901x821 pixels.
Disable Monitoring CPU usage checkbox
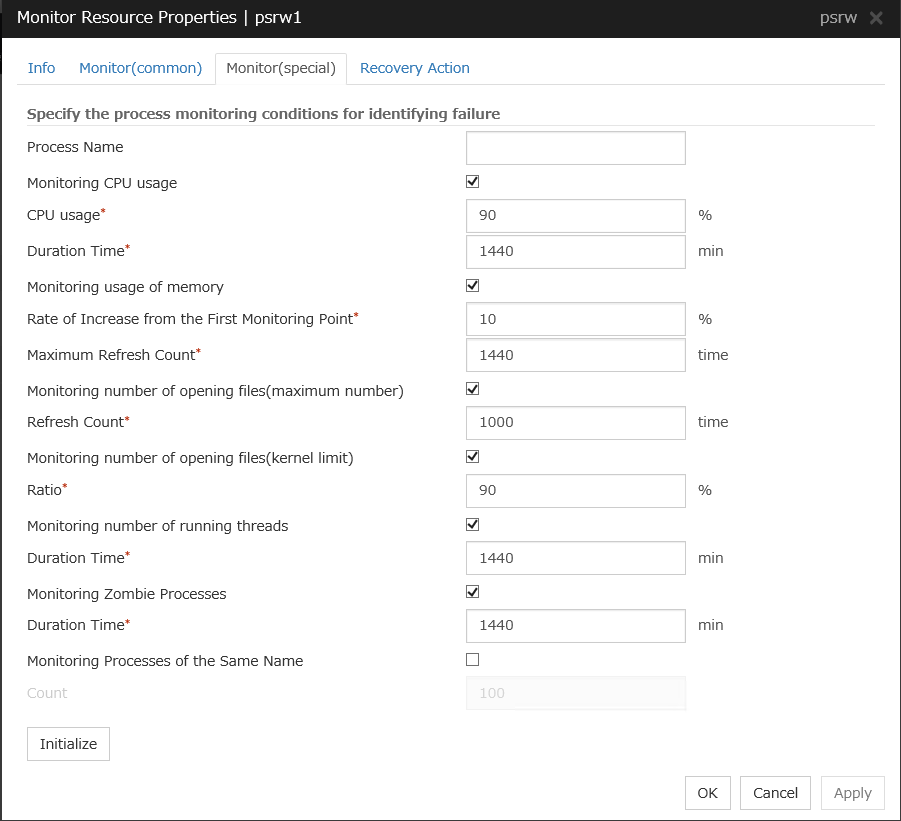473,182
